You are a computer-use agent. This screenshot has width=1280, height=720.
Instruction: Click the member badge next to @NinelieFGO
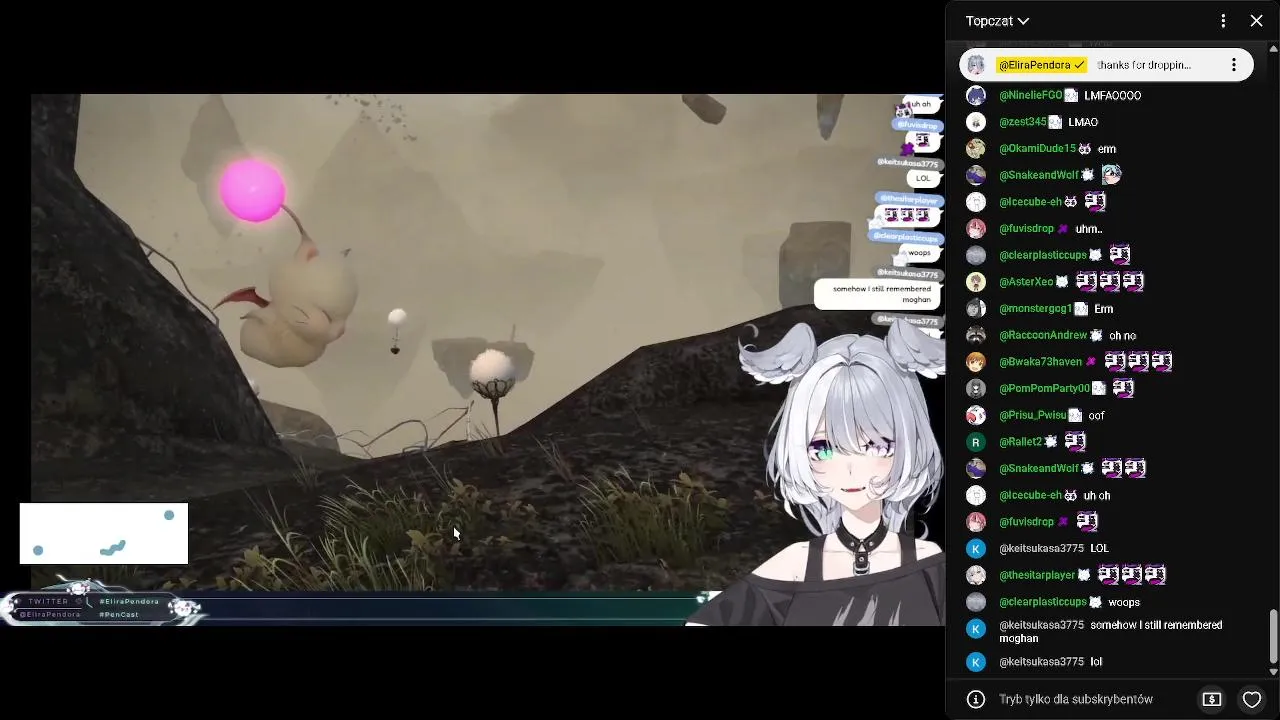click(1071, 96)
